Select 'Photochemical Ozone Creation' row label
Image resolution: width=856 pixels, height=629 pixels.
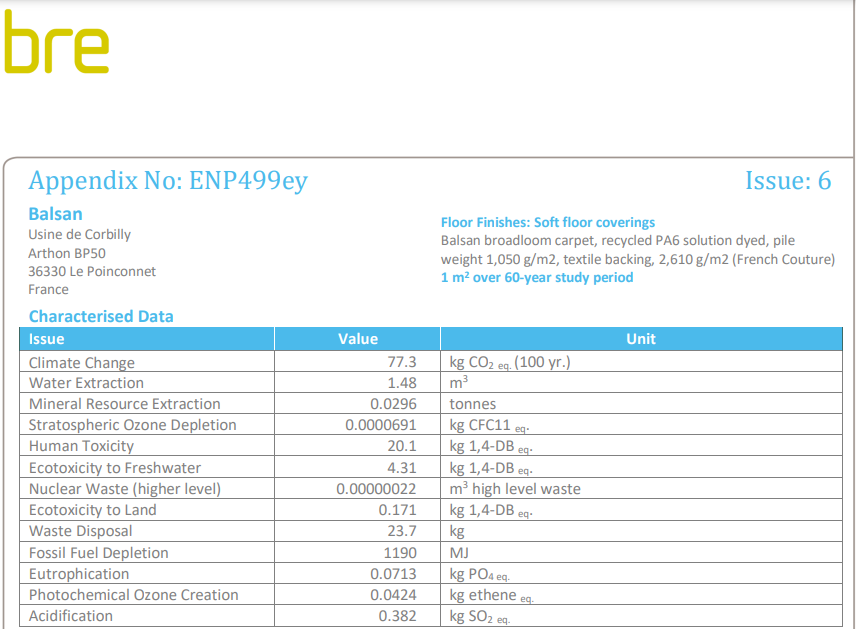pos(134,595)
